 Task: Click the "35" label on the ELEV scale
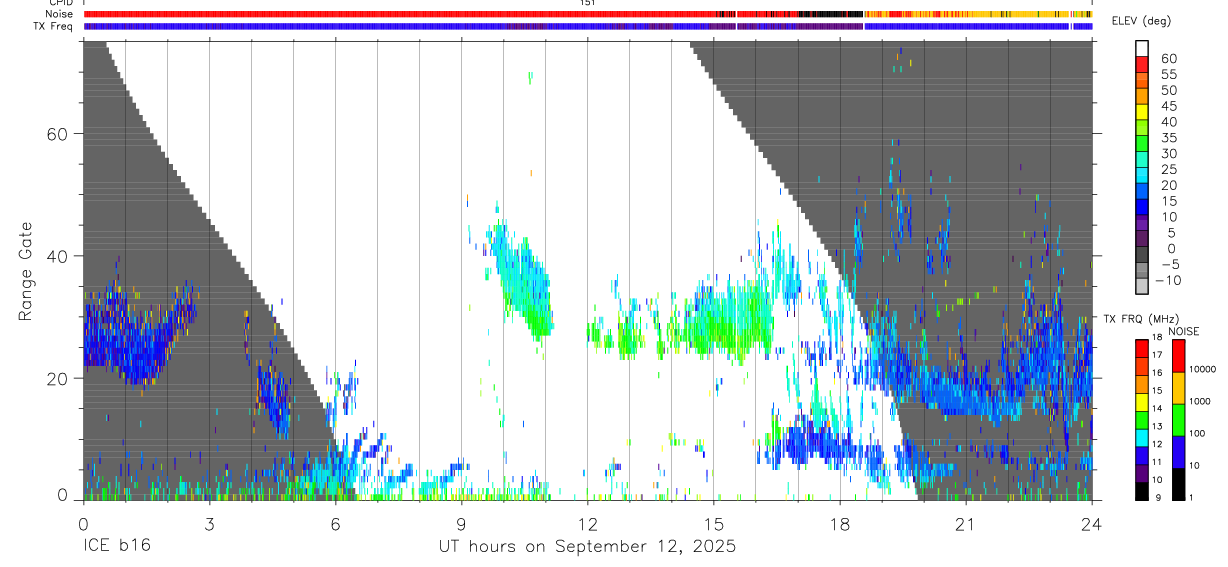coord(1169,138)
